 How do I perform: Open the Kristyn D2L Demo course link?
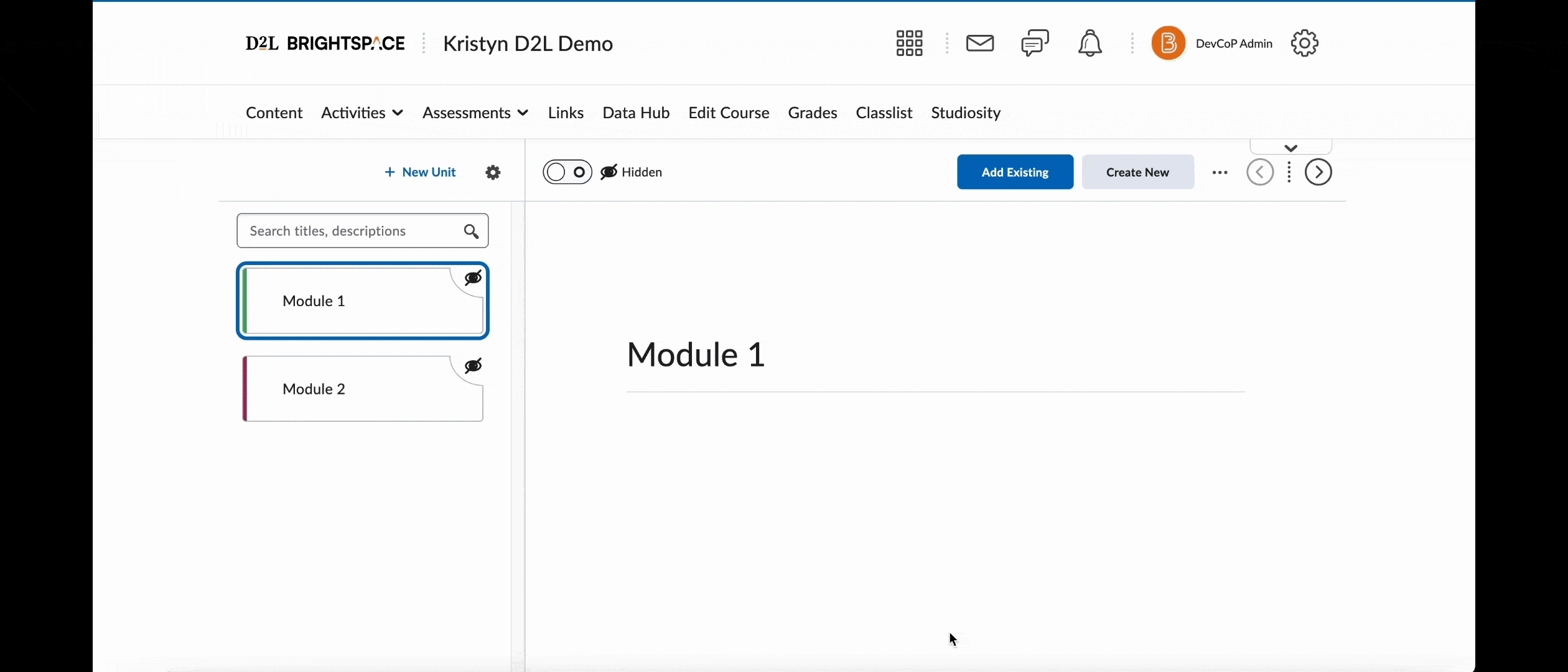[528, 44]
